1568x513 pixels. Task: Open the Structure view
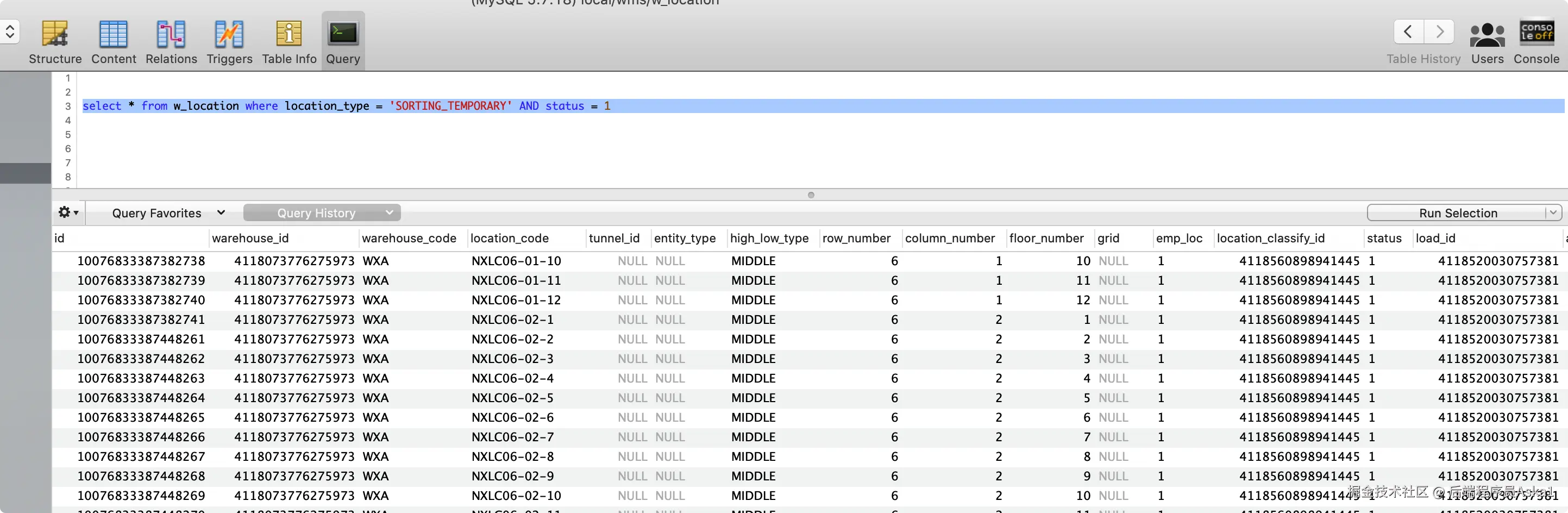[x=55, y=41]
